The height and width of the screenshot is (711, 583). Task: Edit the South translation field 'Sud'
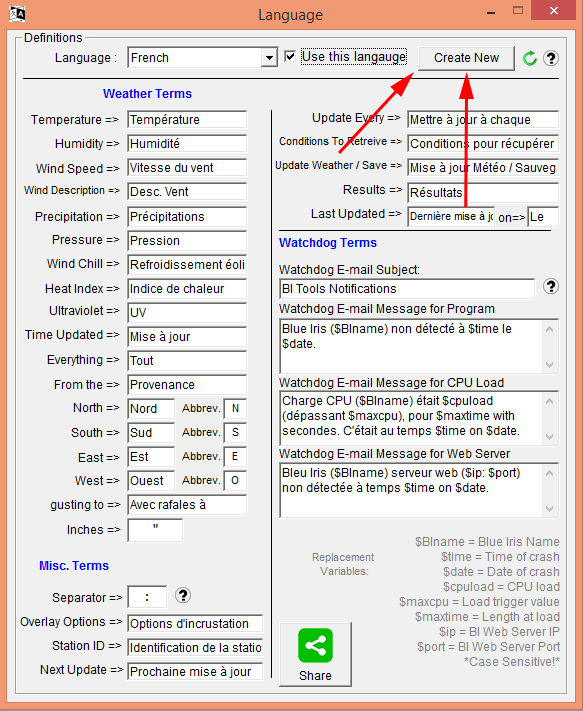click(151, 433)
